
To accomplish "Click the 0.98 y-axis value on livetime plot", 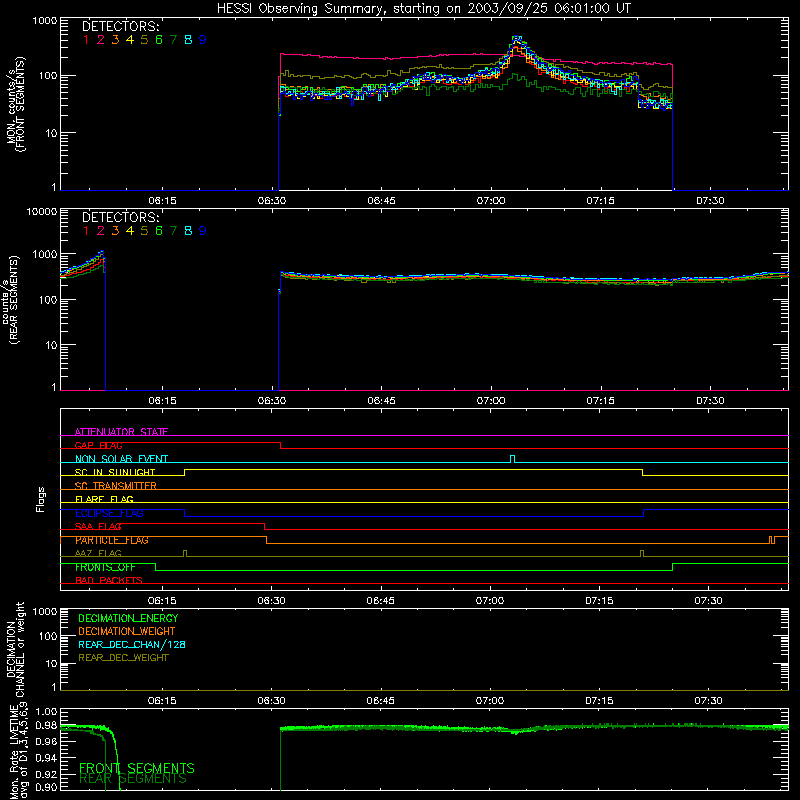I will (x=46, y=726).
